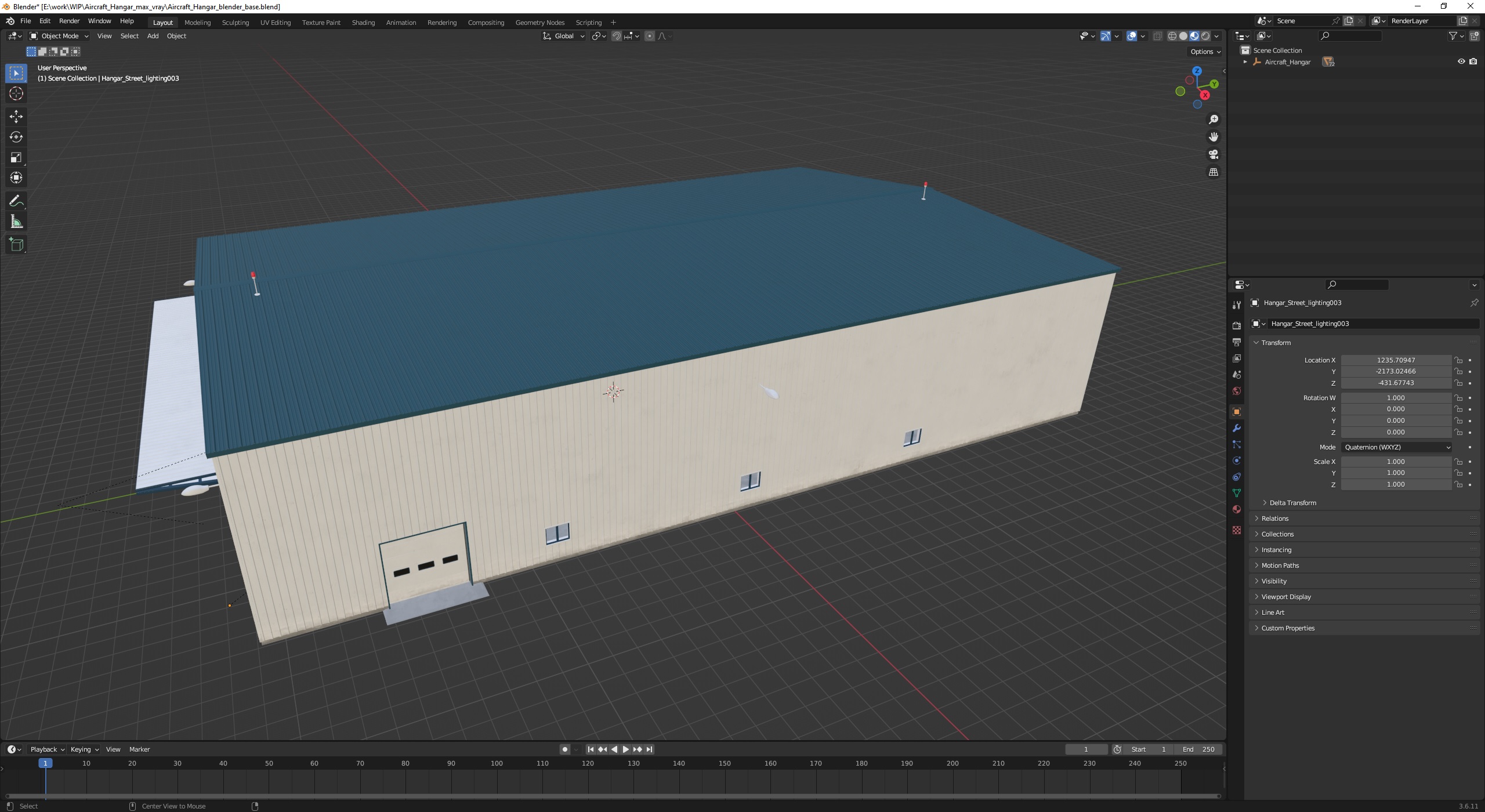Select the Move tool in toolbar
The width and height of the screenshot is (1485, 812).
point(15,115)
